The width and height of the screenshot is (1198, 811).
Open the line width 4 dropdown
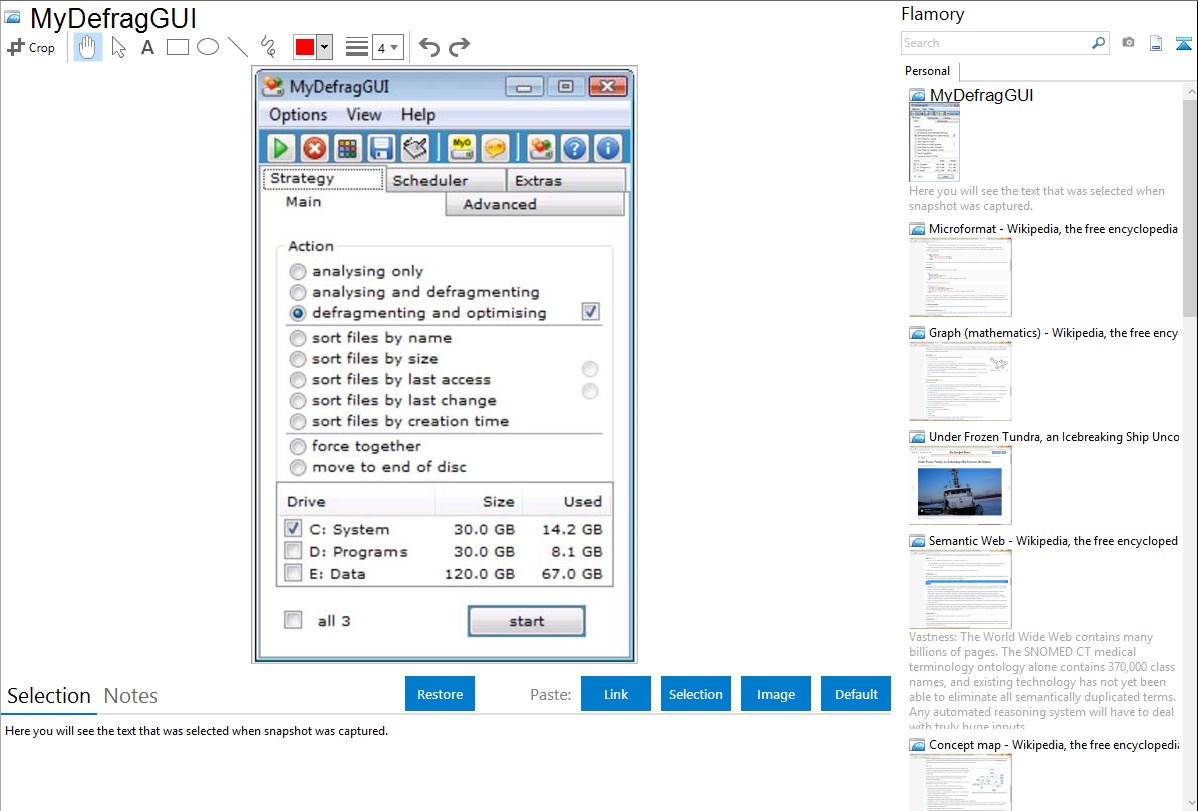coord(388,47)
